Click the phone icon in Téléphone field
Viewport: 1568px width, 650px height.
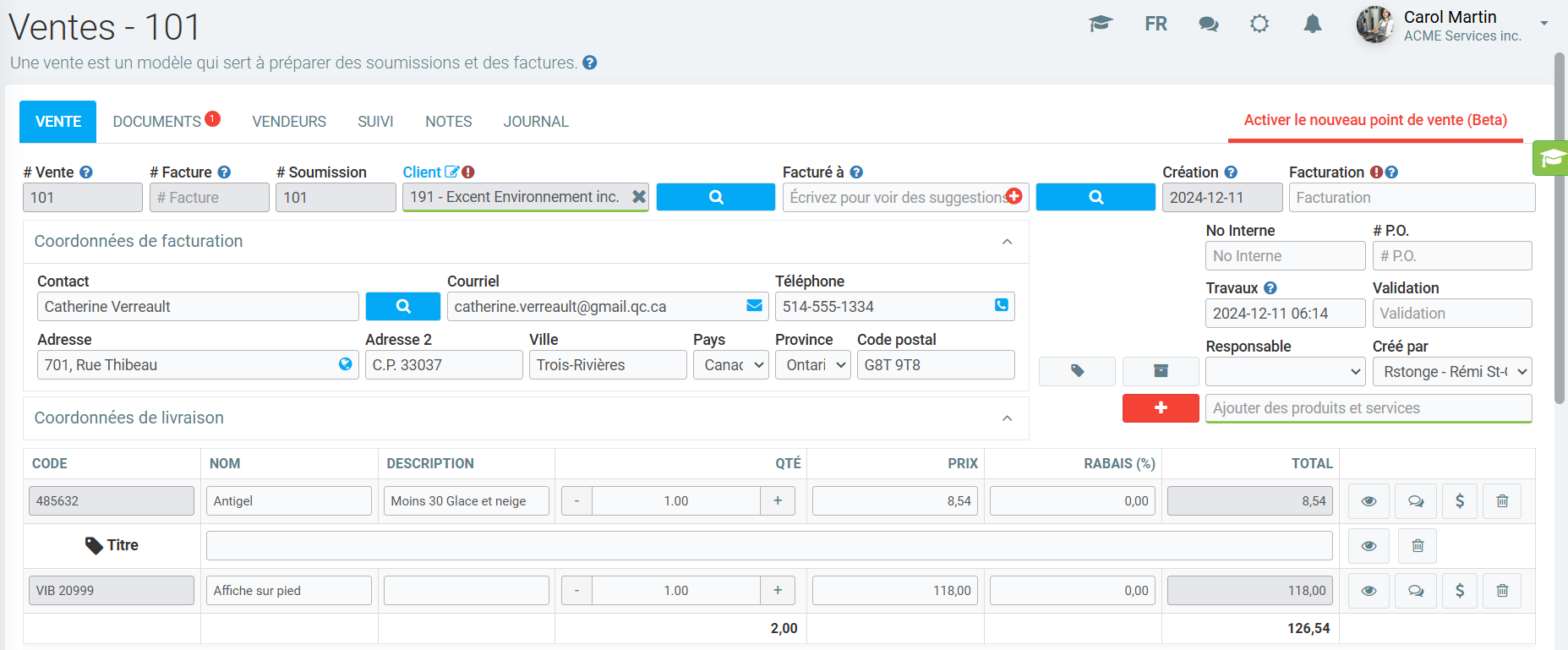click(1001, 306)
